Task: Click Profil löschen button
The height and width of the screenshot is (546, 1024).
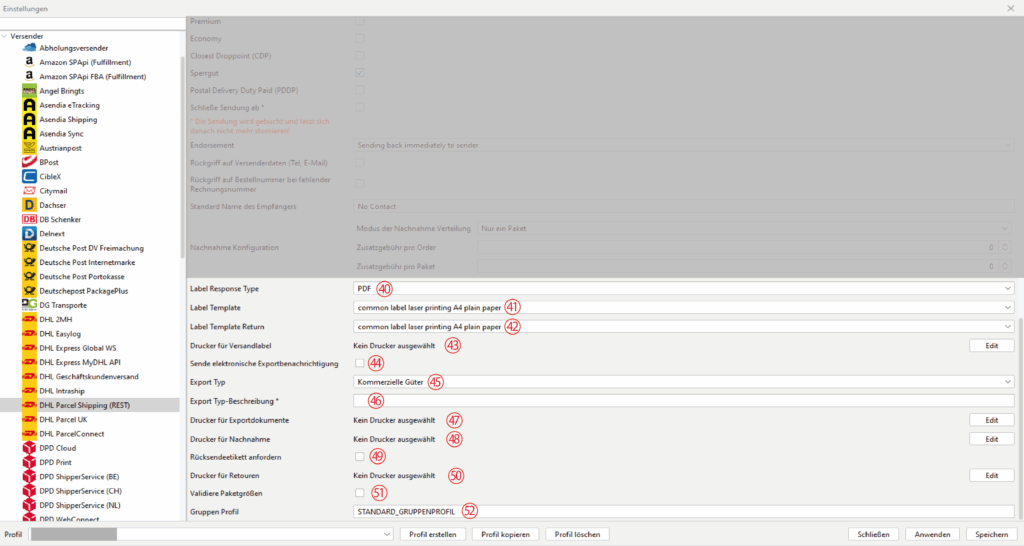Action: (577, 534)
